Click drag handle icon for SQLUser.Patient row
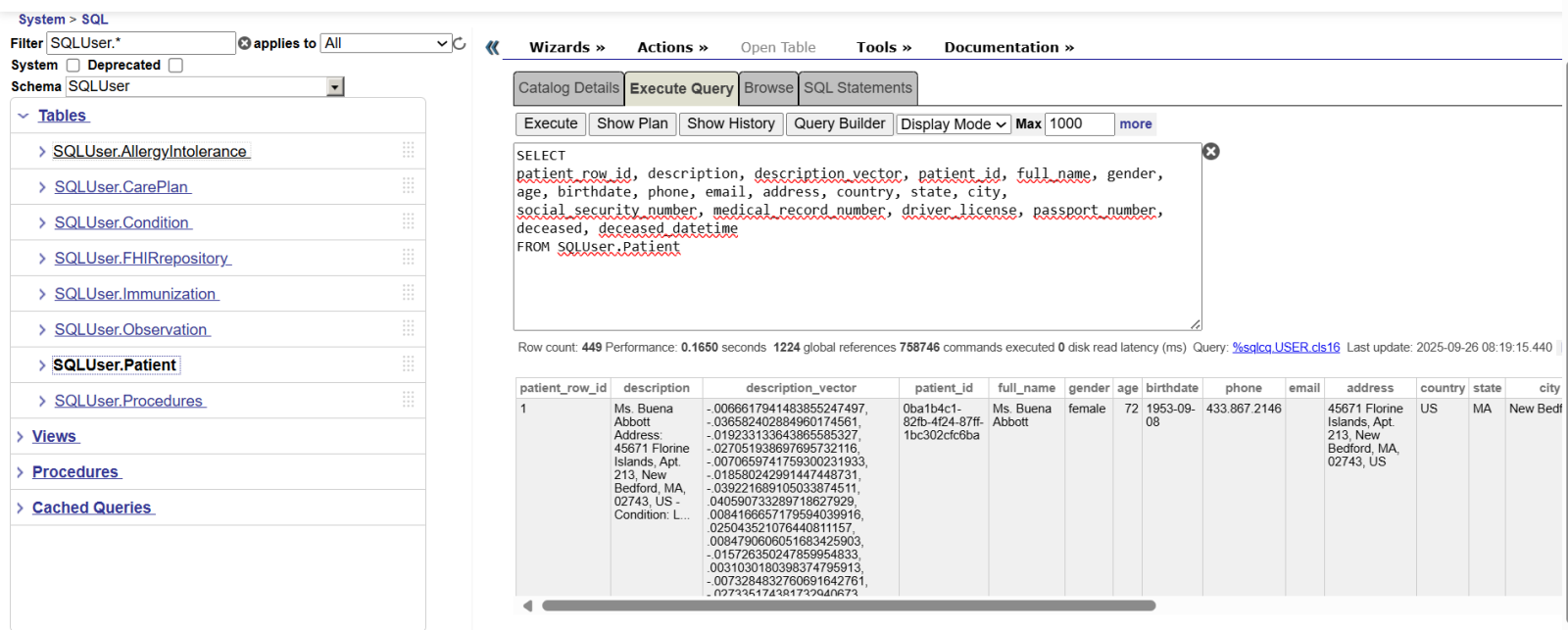The image size is (1568, 630). point(408,364)
